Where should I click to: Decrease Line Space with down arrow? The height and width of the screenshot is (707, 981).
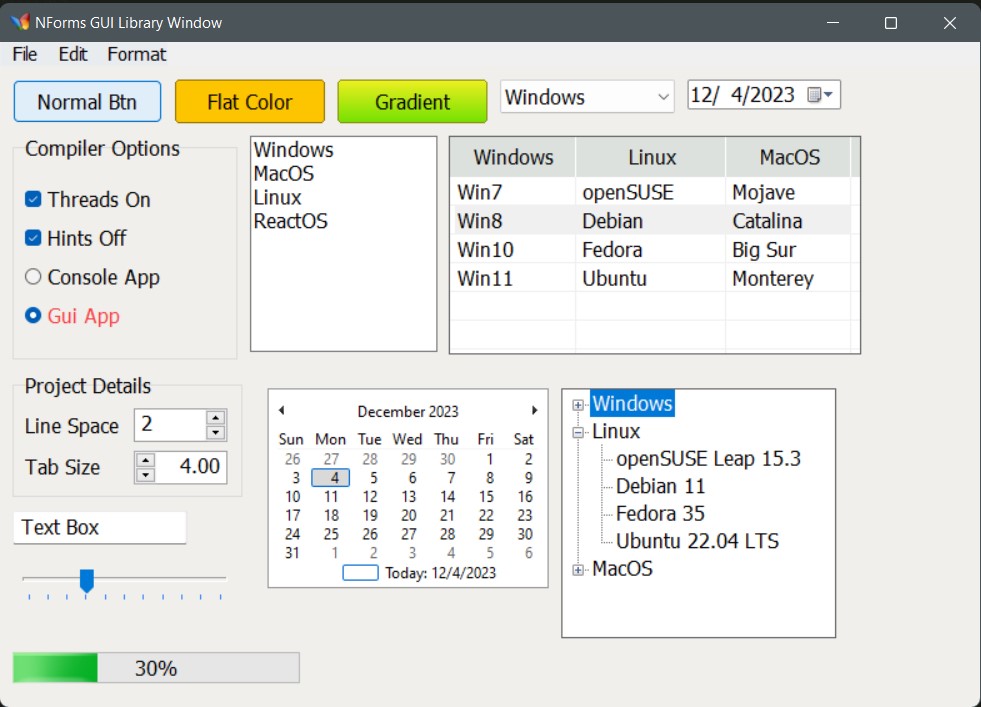(215, 432)
